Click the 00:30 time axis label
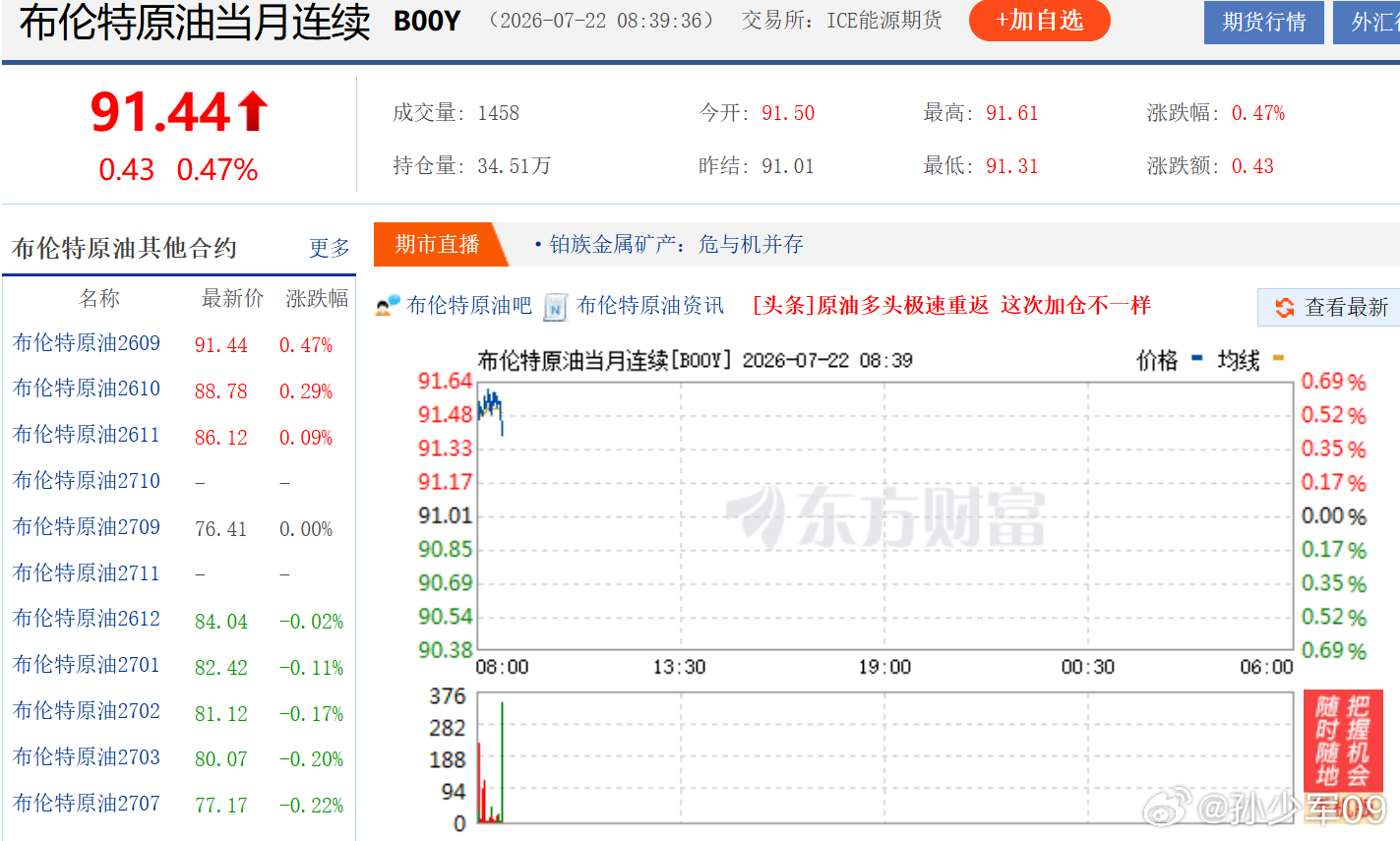Screen dimensions: 1400x841 click(x=1088, y=667)
